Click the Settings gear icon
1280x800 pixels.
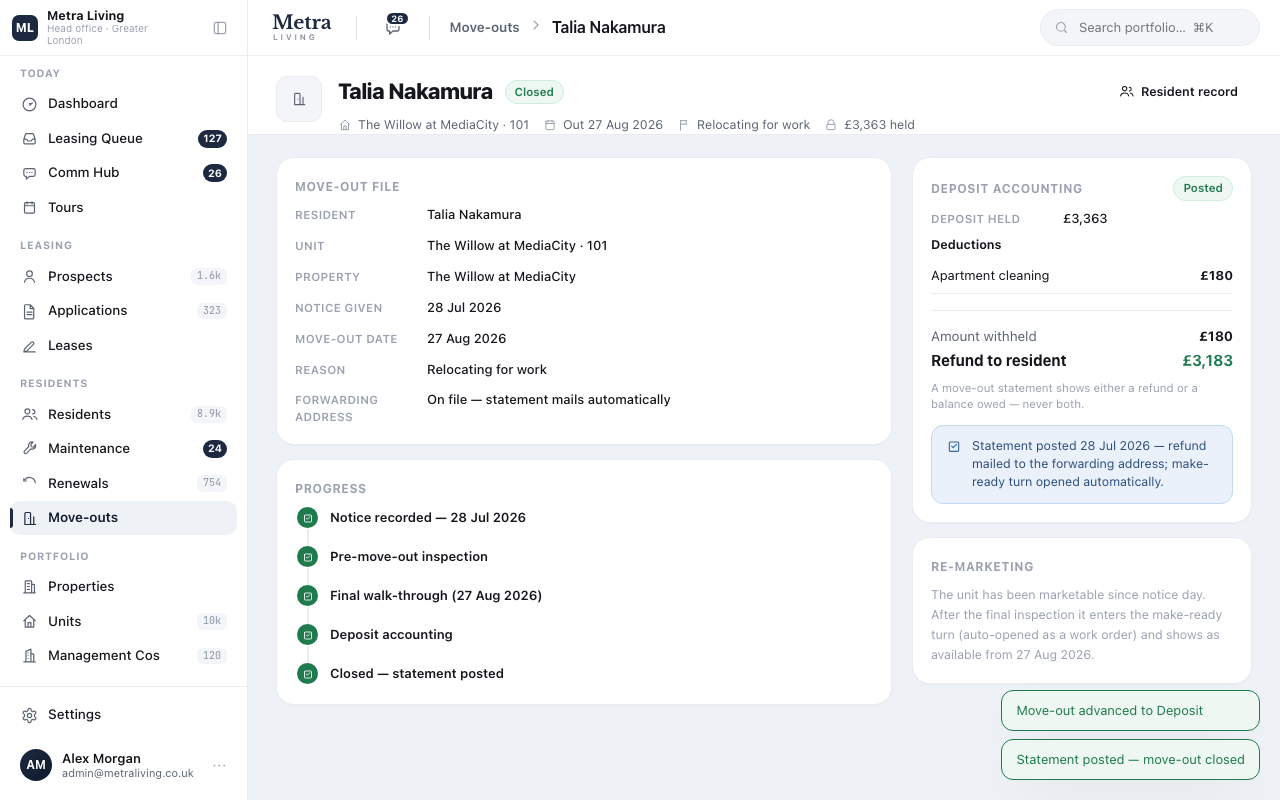[30, 715]
